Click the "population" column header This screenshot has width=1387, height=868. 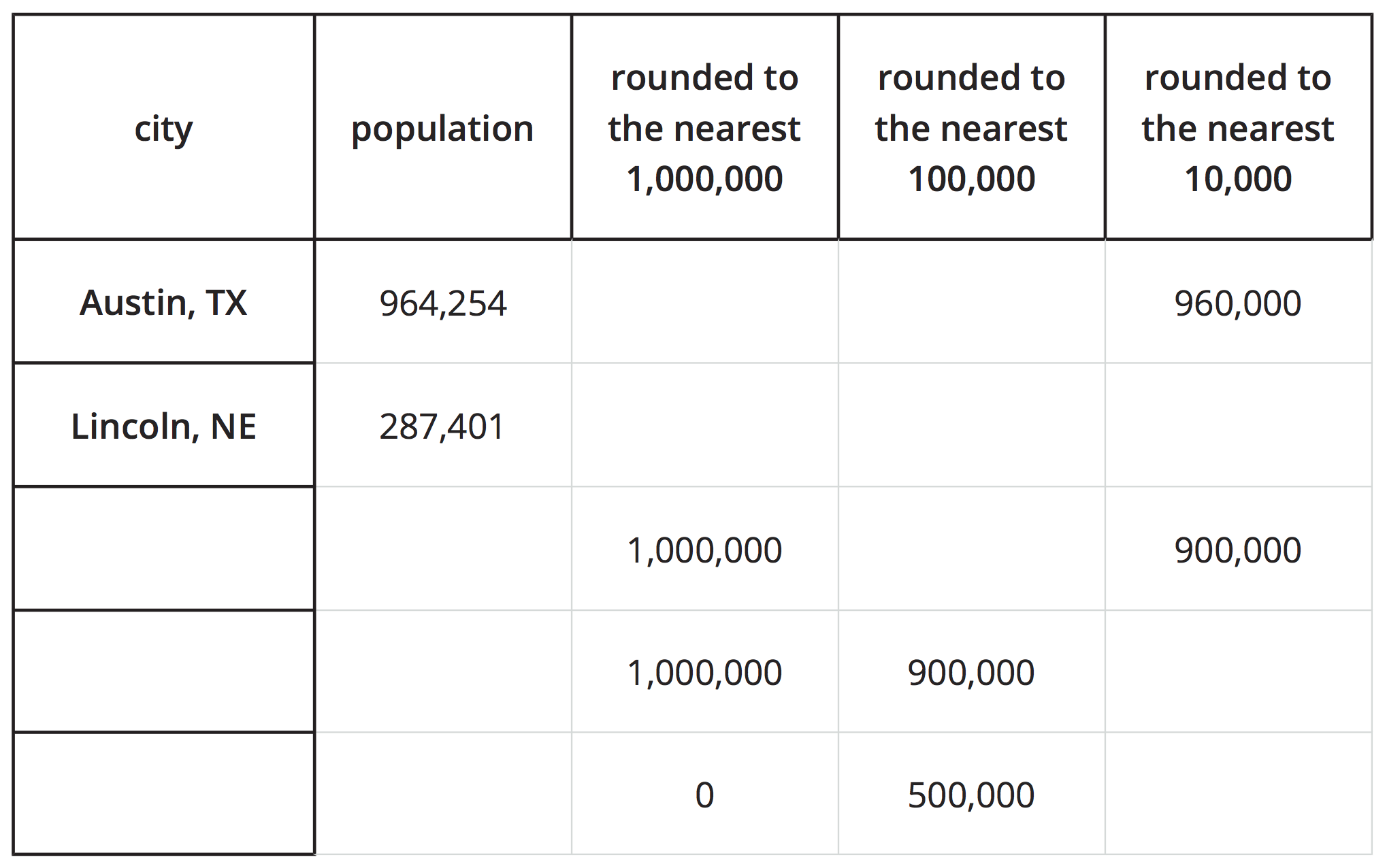pyautogui.click(x=442, y=129)
